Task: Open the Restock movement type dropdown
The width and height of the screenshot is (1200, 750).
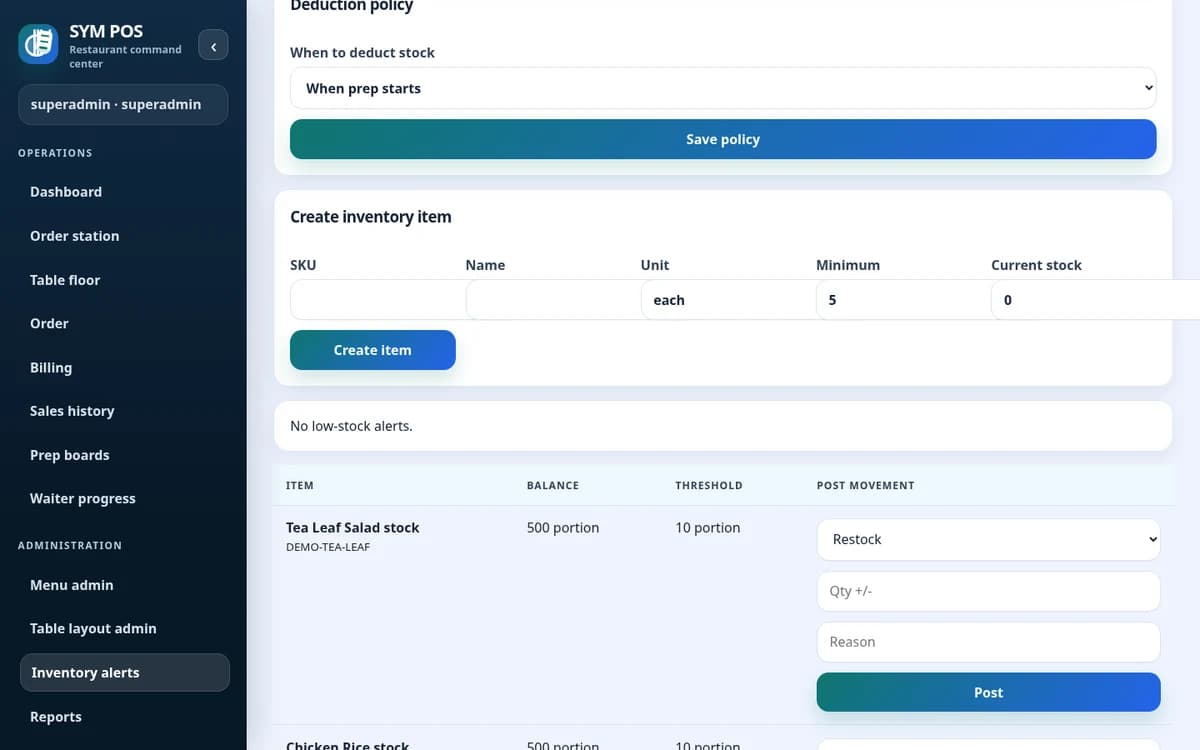Action: [988, 539]
